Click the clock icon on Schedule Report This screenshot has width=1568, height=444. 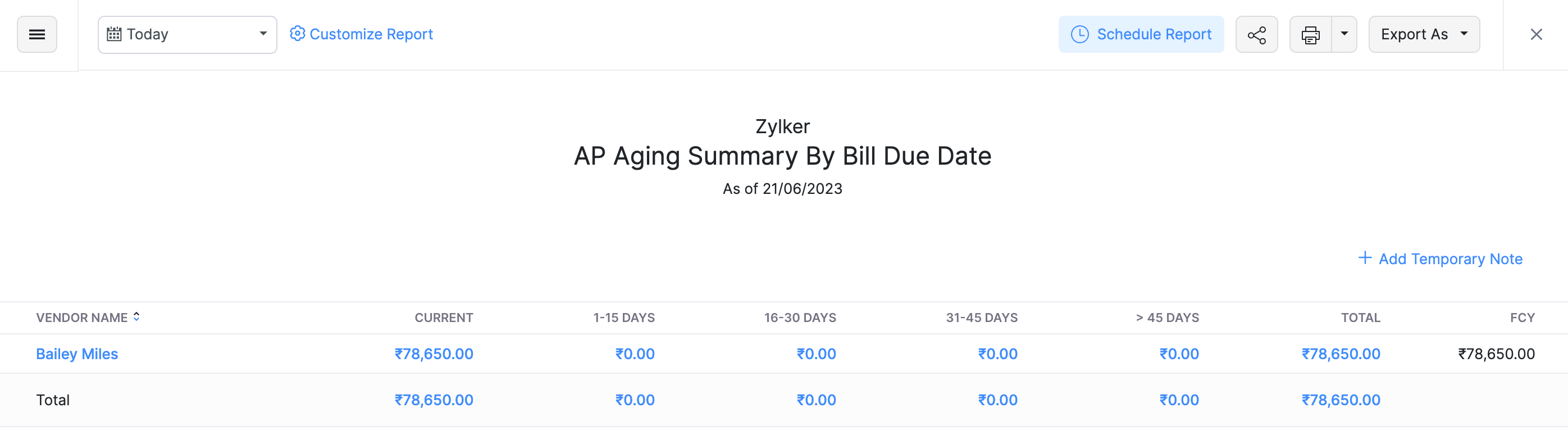1079,35
